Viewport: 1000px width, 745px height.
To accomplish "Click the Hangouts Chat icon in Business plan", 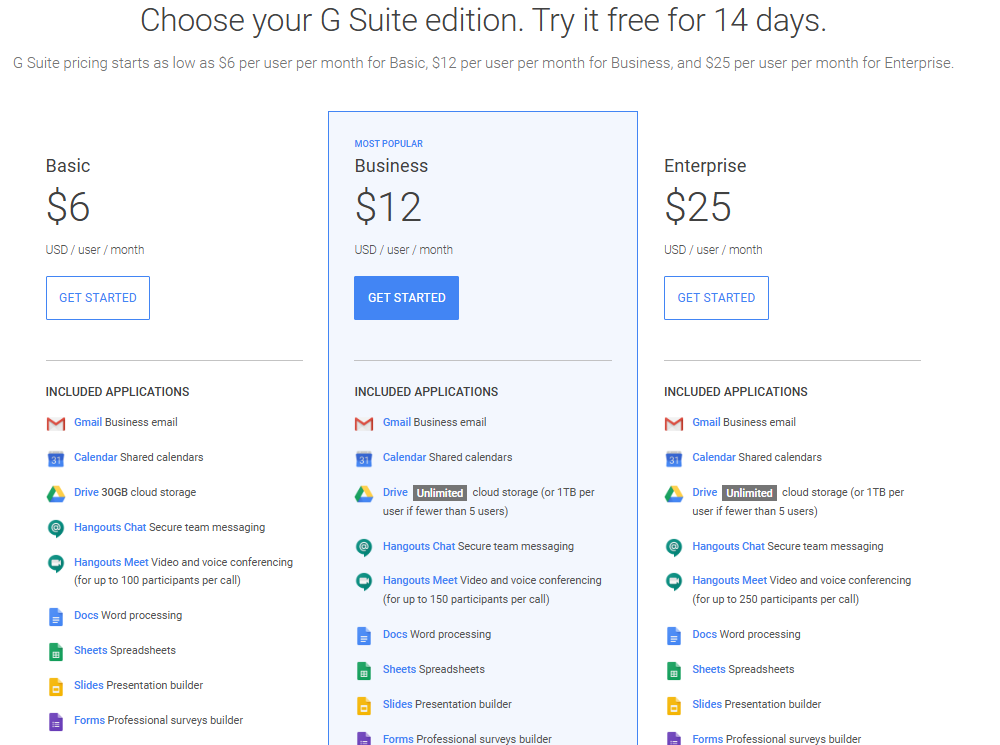I will pyautogui.click(x=364, y=547).
